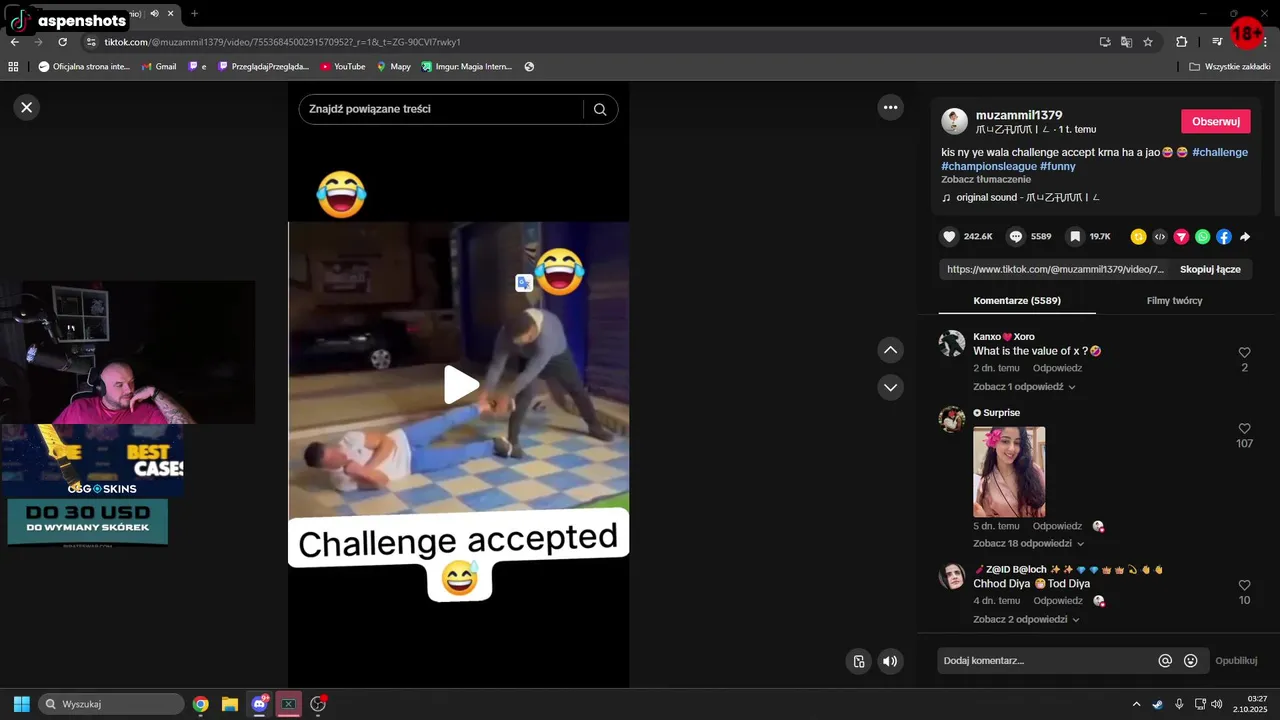Click the translate page icon in address bar
The width and height of the screenshot is (1280, 720).
(1126, 42)
